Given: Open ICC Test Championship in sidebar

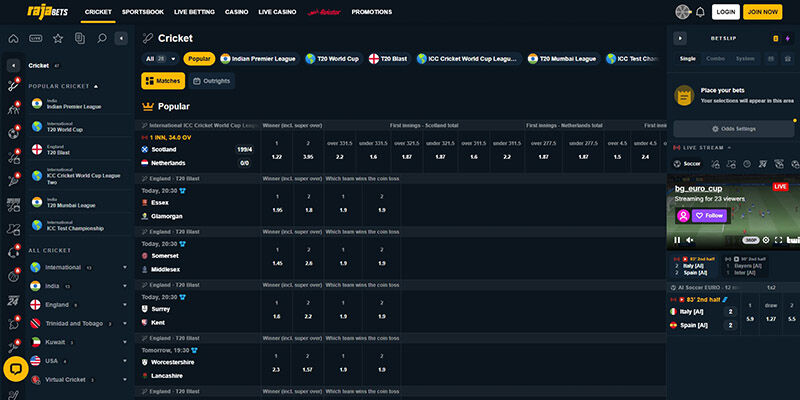Looking at the screenshot, I should tap(80, 226).
